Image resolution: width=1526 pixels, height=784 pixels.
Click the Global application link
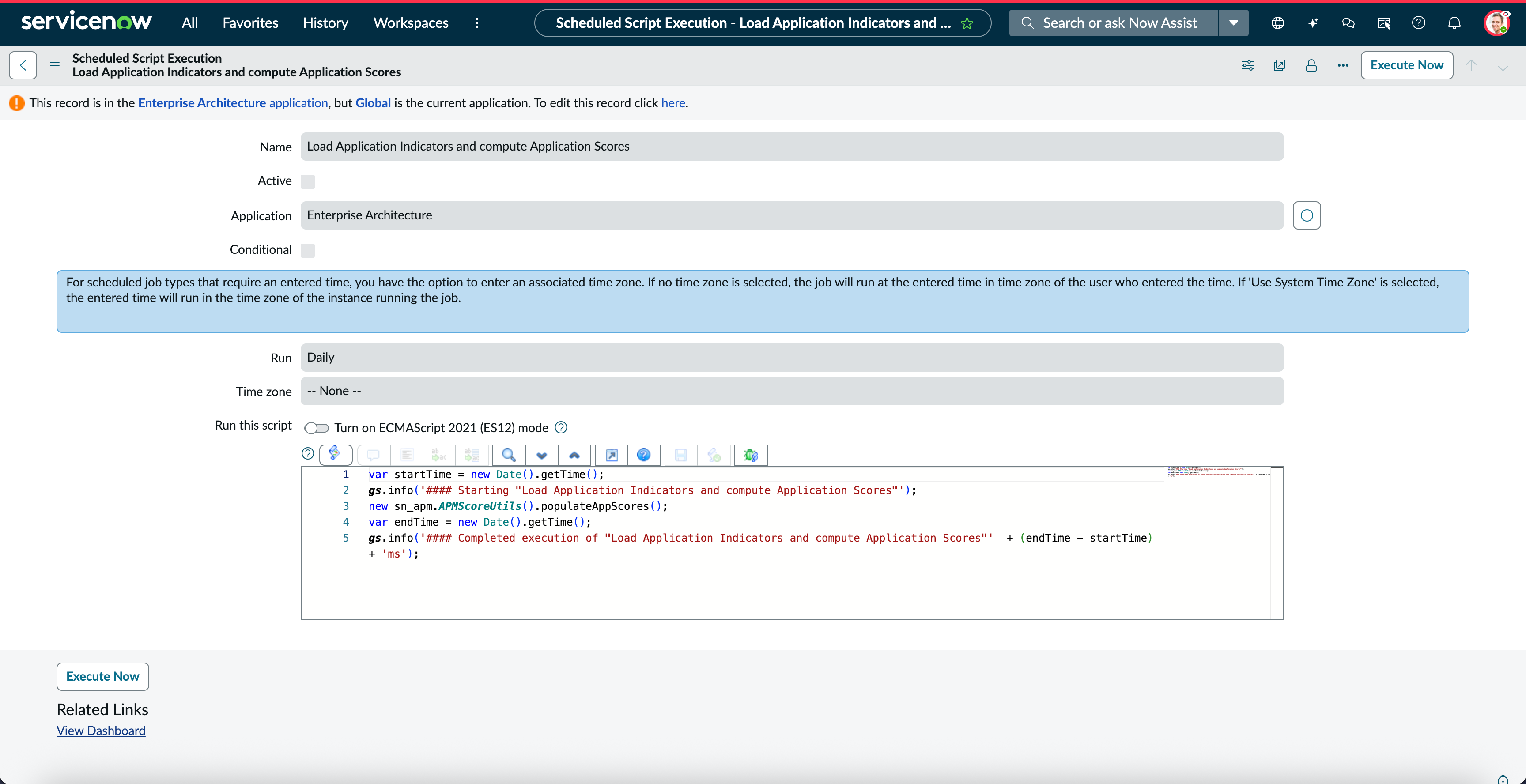[373, 103]
